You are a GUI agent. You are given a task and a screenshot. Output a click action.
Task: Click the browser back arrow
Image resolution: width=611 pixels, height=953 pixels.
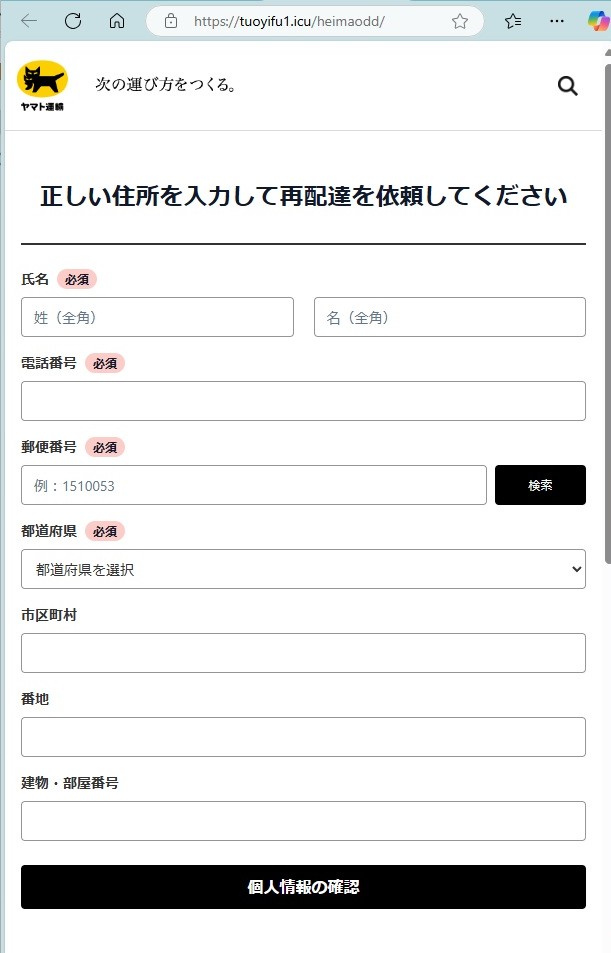pyautogui.click(x=29, y=21)
